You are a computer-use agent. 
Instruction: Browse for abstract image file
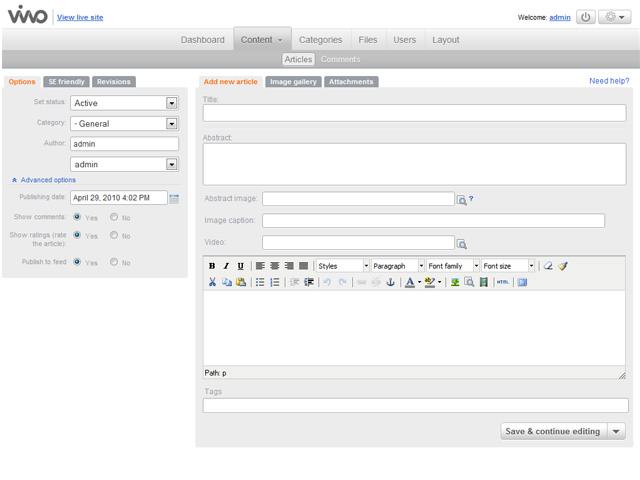(462, 200)
